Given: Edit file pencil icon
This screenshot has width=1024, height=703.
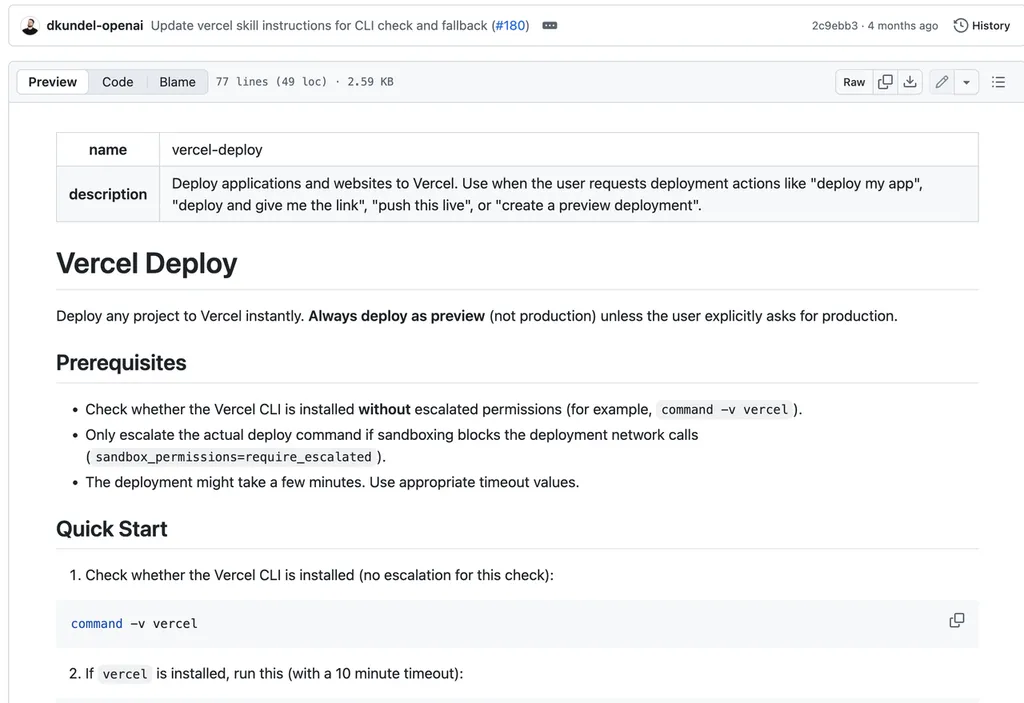Looking at the screenshot, I should 942,82.
